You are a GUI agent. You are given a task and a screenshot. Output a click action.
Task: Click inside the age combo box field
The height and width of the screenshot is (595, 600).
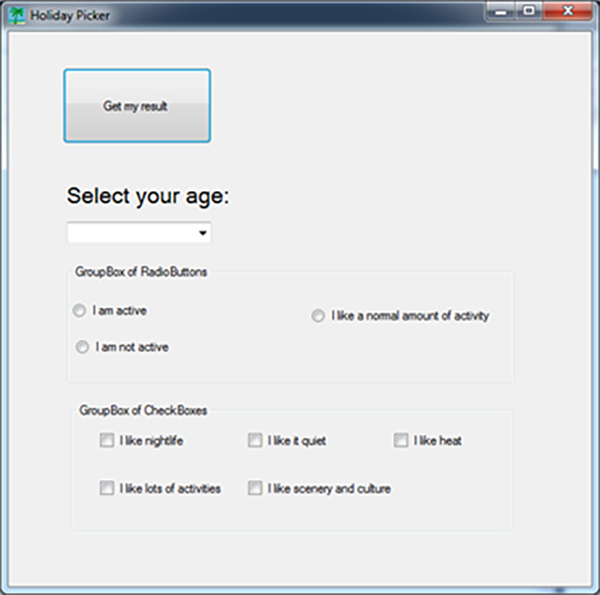(x=131, y=233)
